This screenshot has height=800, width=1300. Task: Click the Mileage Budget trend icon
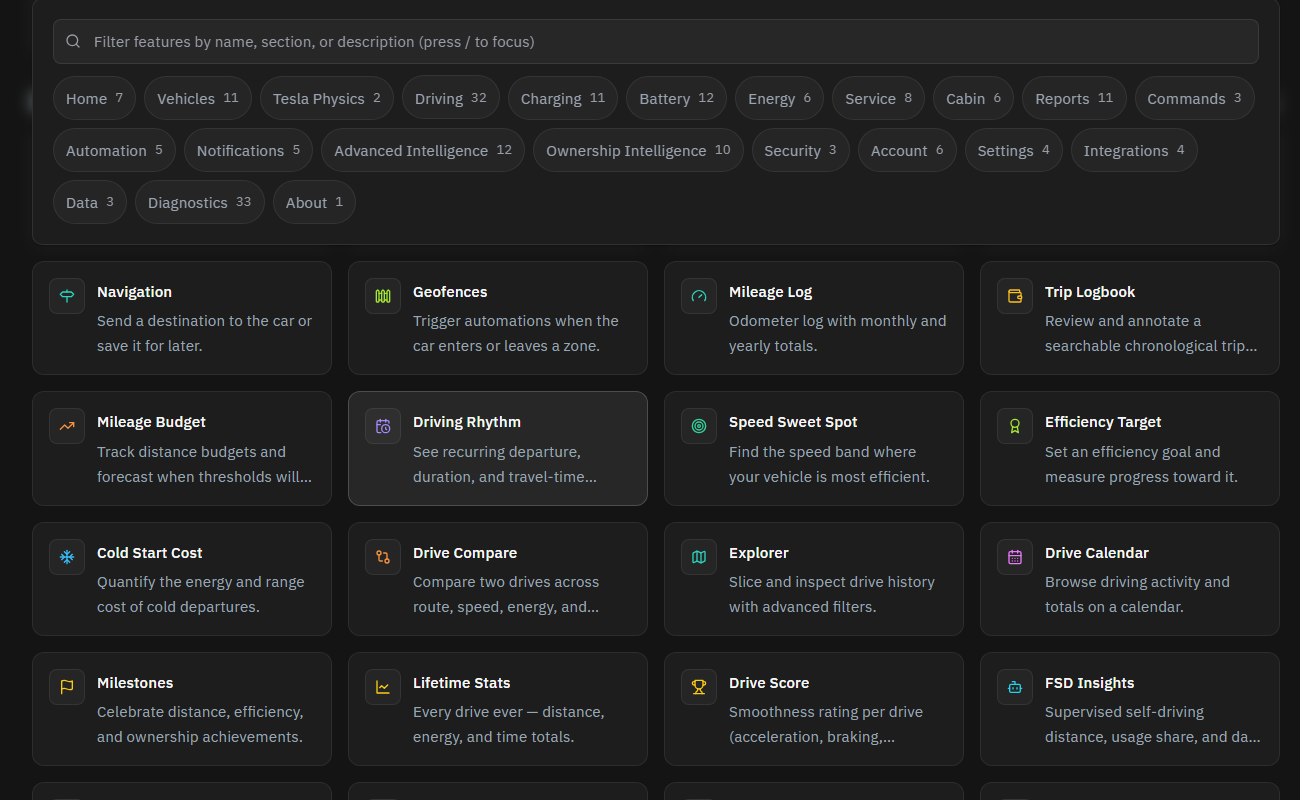pyautogui.click(x=67, y=426)
